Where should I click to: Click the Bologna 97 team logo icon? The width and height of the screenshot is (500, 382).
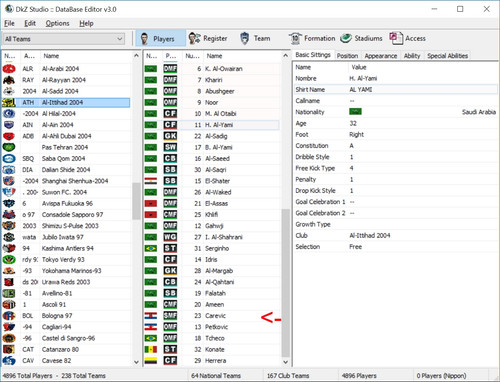click(9, 316)
